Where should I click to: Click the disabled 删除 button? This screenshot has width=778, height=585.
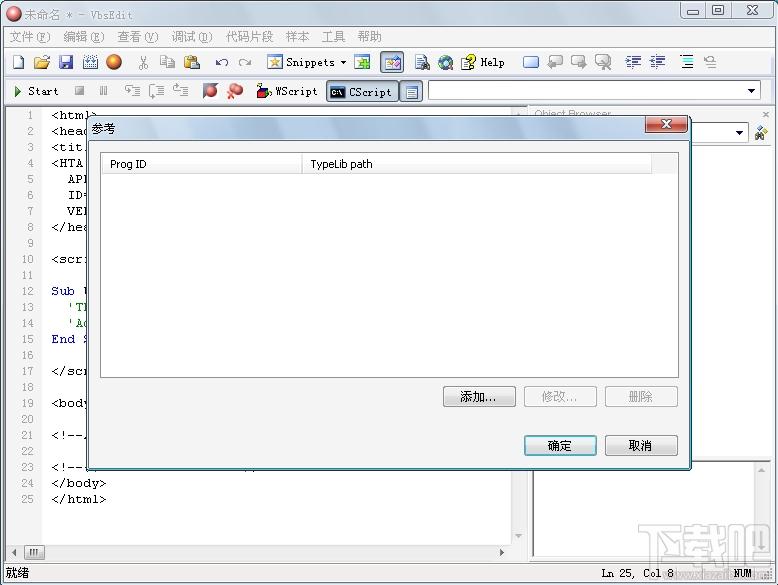click(641, 396)
